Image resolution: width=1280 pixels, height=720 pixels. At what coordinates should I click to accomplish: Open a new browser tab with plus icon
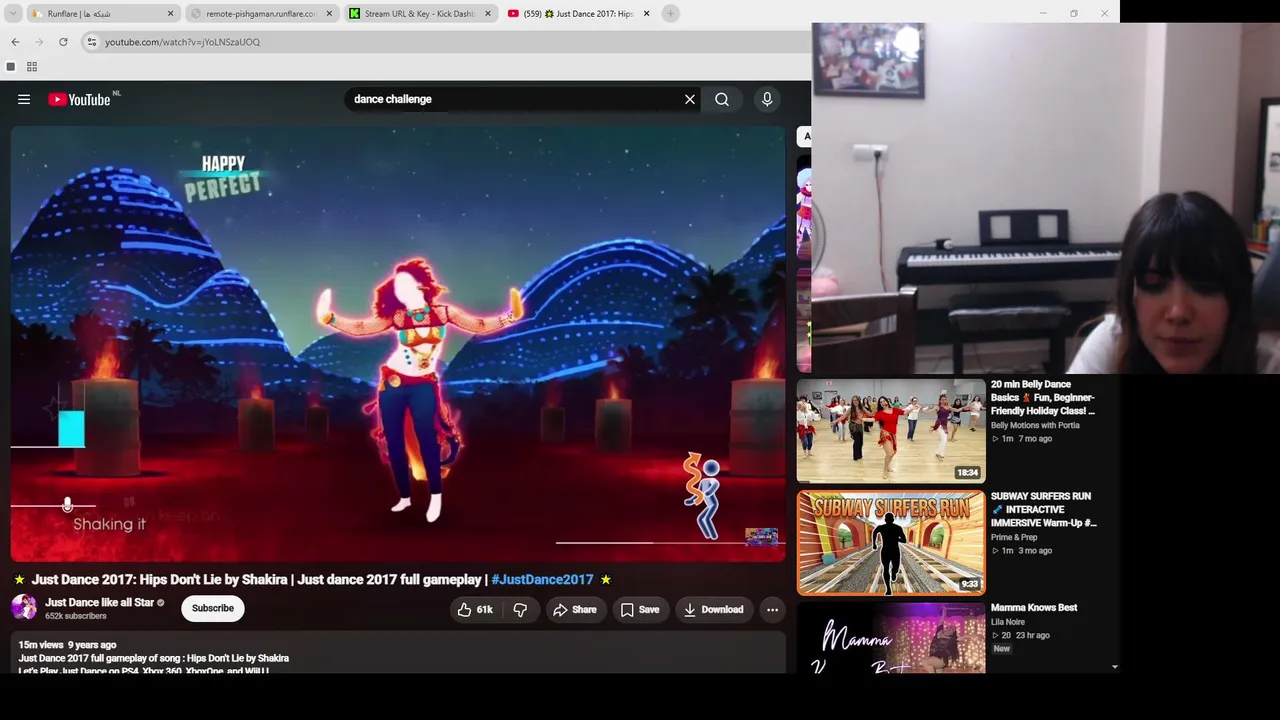[670, 13]
